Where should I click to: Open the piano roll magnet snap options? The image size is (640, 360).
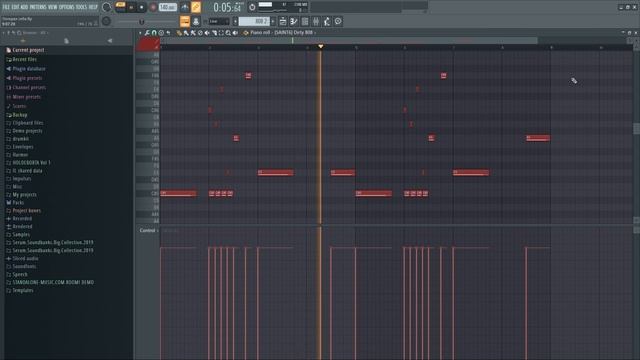(x=154, y=33)
